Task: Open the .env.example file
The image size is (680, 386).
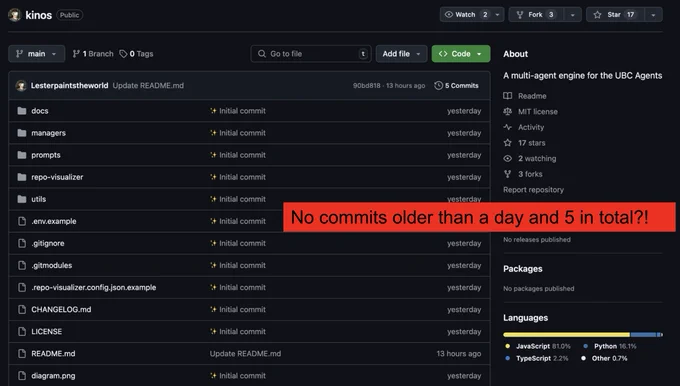Action: pyautogui.click(x=53, y=221)
